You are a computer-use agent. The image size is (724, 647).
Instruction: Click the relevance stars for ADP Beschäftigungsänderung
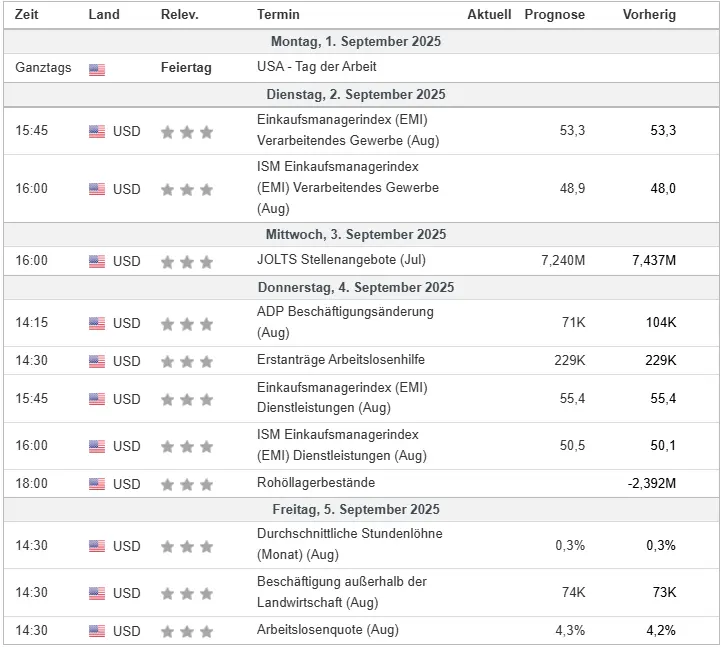pyautogui.click(x=187, y=324)
